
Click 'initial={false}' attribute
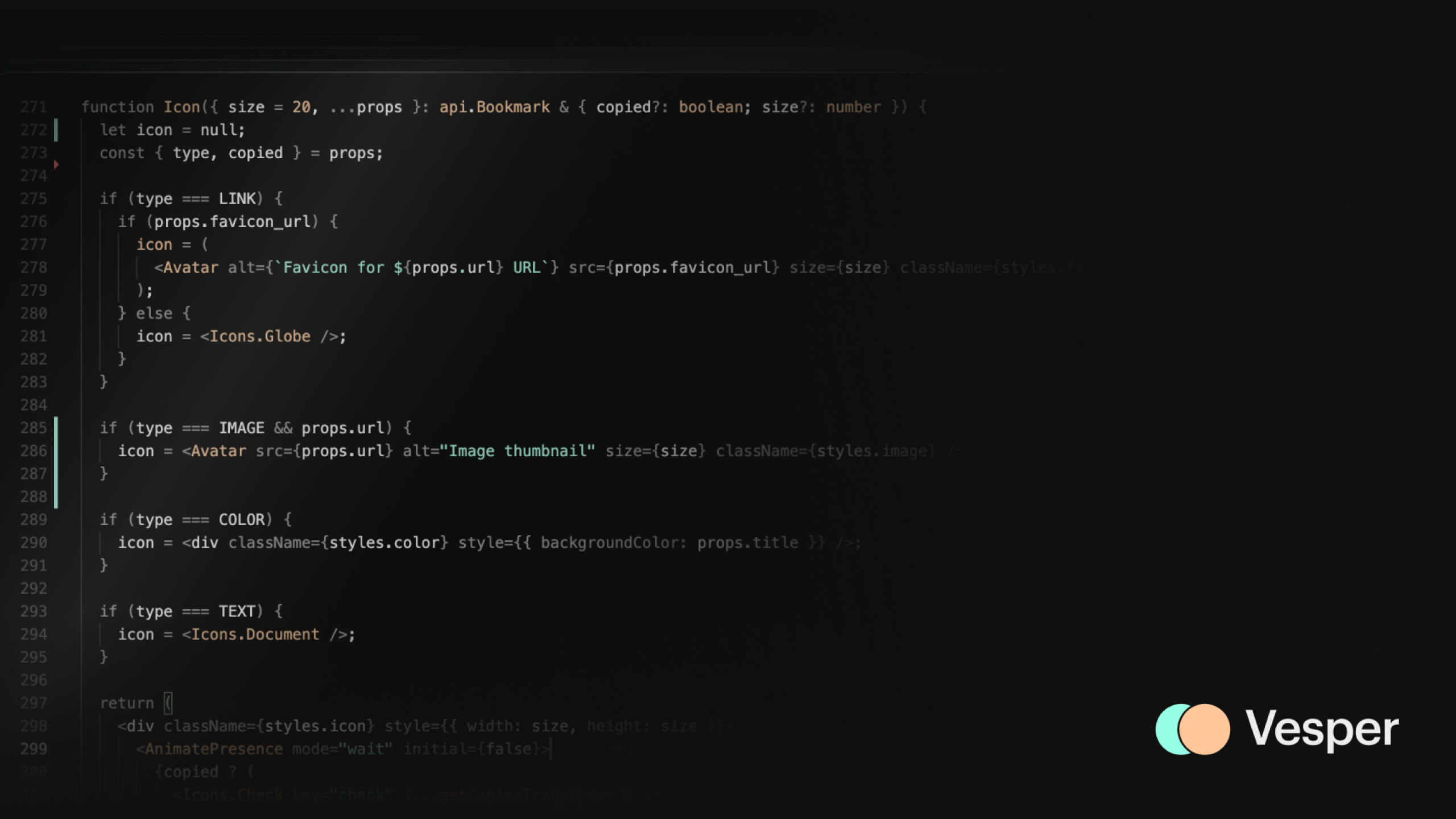[472, 749]
